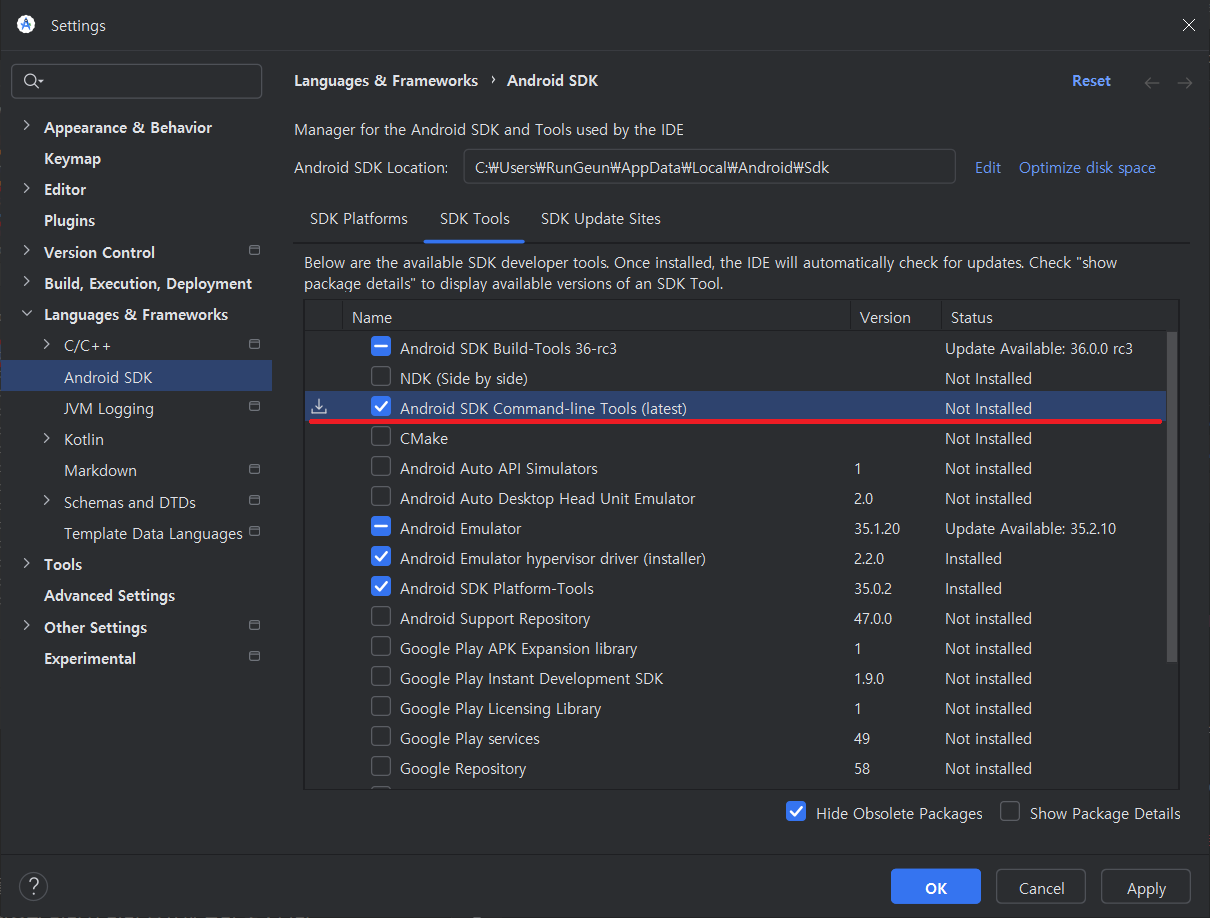This screenshot has width=1210, height=918.
Task: Toggle the Android Emulator checkbox
Action: click(381, 527)
